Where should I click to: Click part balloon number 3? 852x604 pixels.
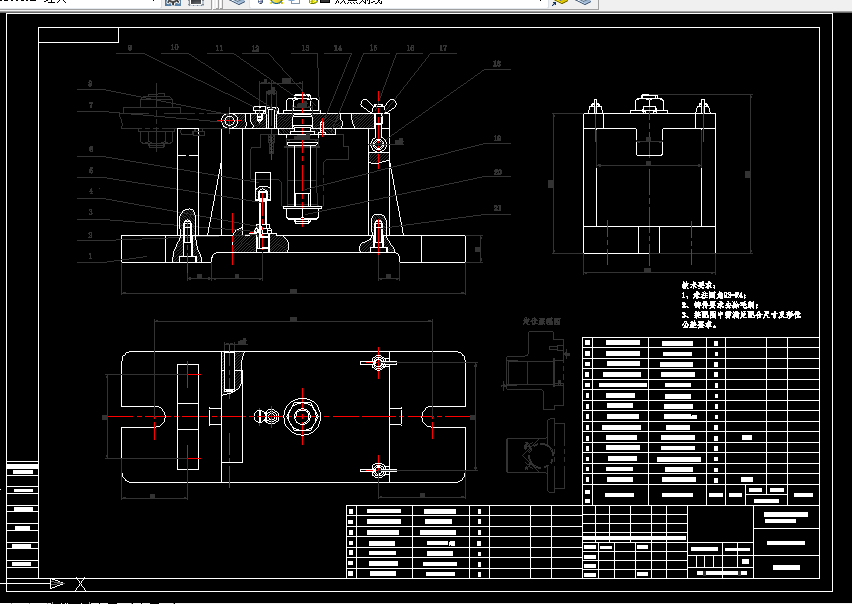tap(91, 212)
